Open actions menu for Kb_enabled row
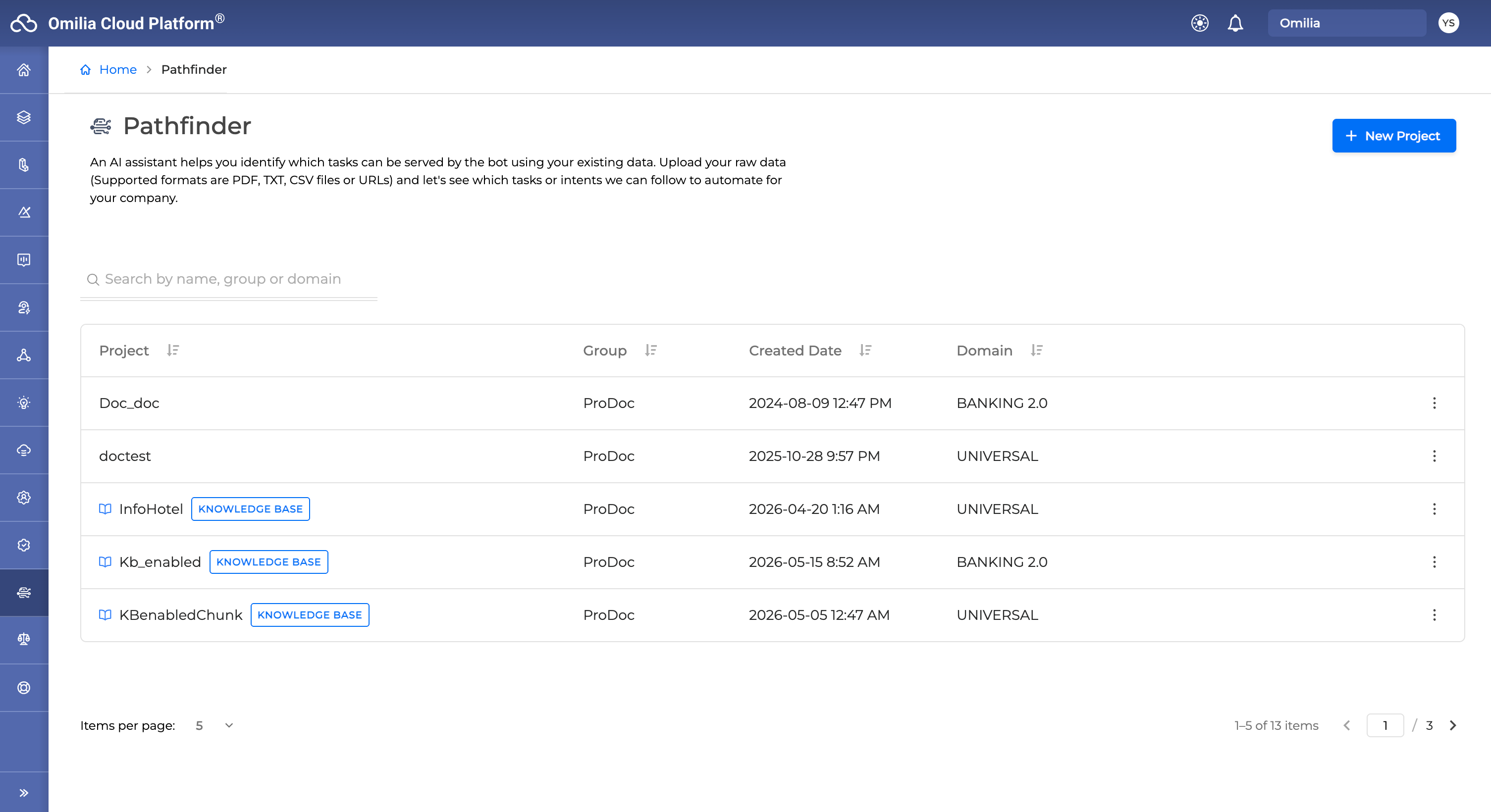 pyautogui.click(x=1434, y=562)
